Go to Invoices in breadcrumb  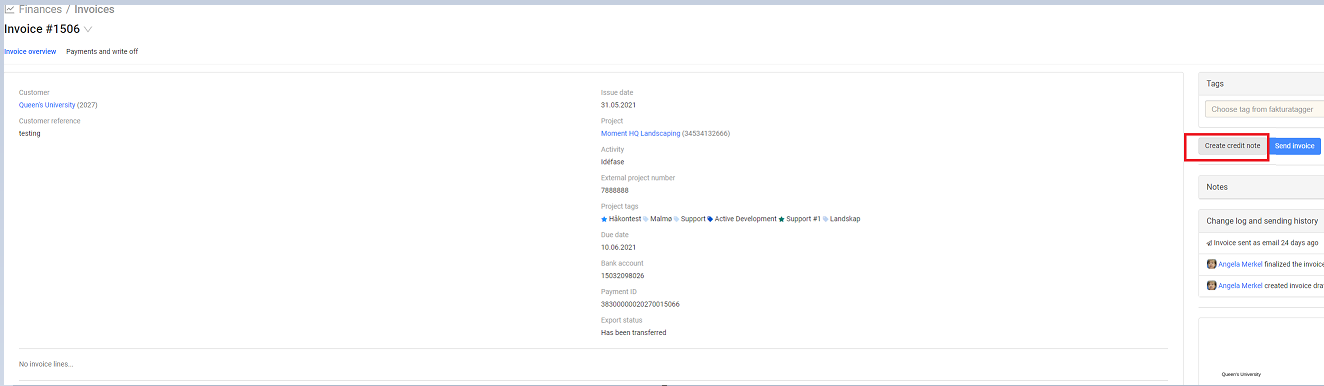point(94,9)
